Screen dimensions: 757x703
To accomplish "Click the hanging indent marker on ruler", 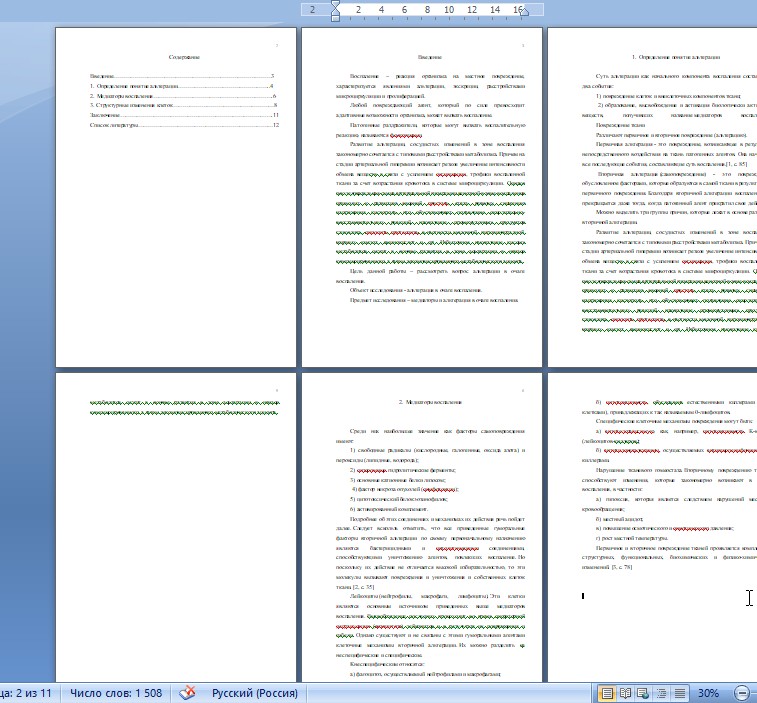I will (x=335, y=13).
